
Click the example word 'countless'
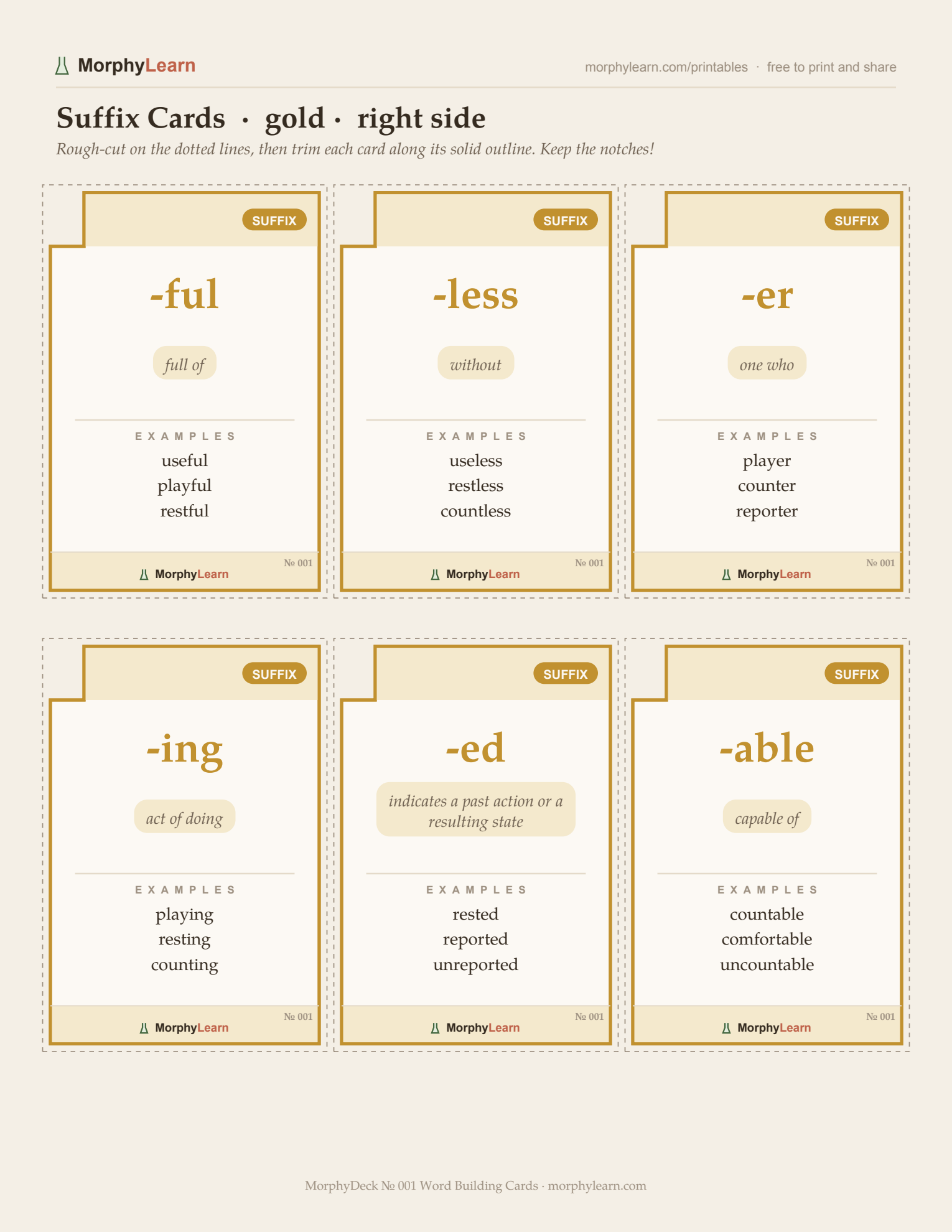[476, 511]
